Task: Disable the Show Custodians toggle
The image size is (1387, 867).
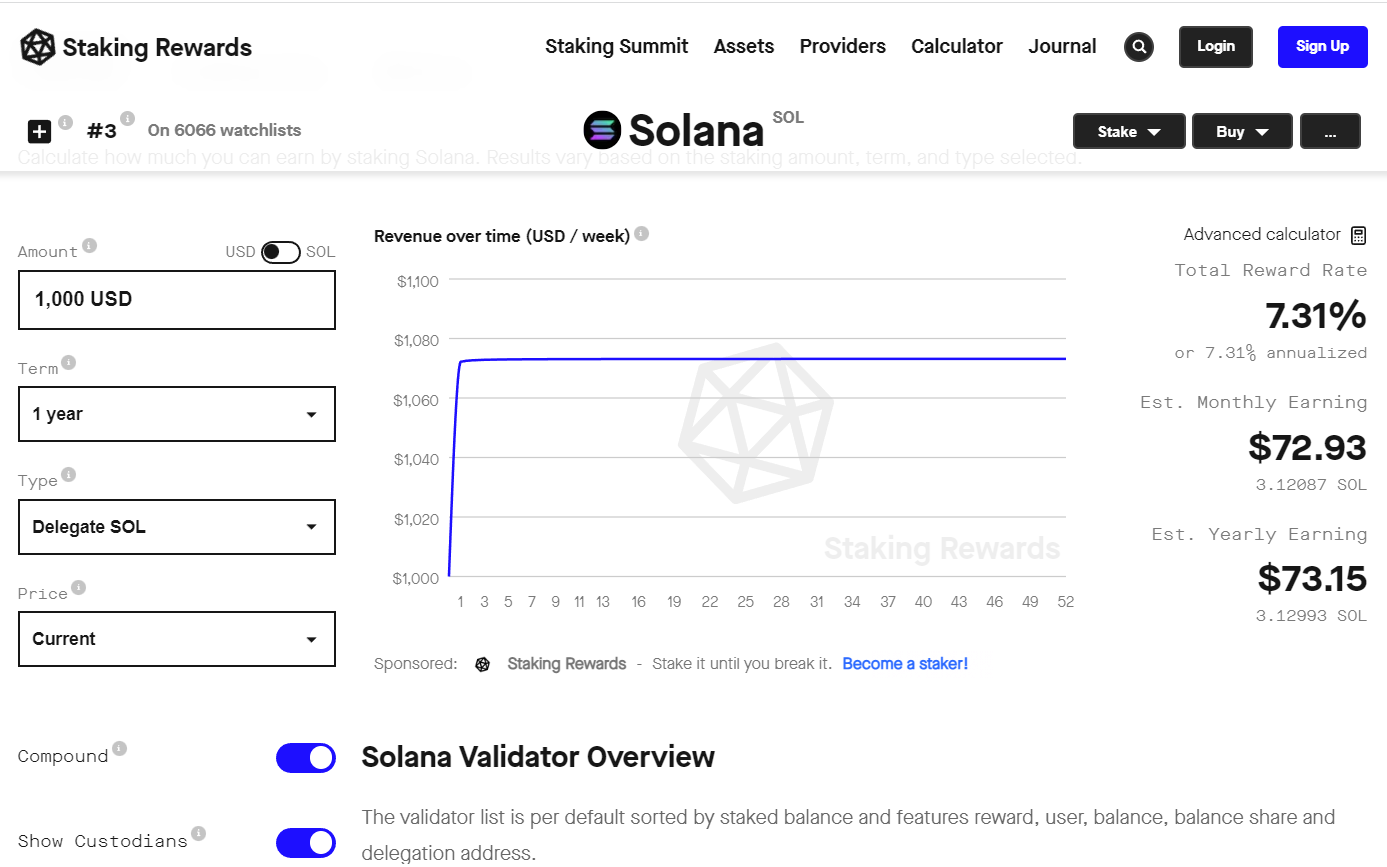Action: tap(306, 843)
